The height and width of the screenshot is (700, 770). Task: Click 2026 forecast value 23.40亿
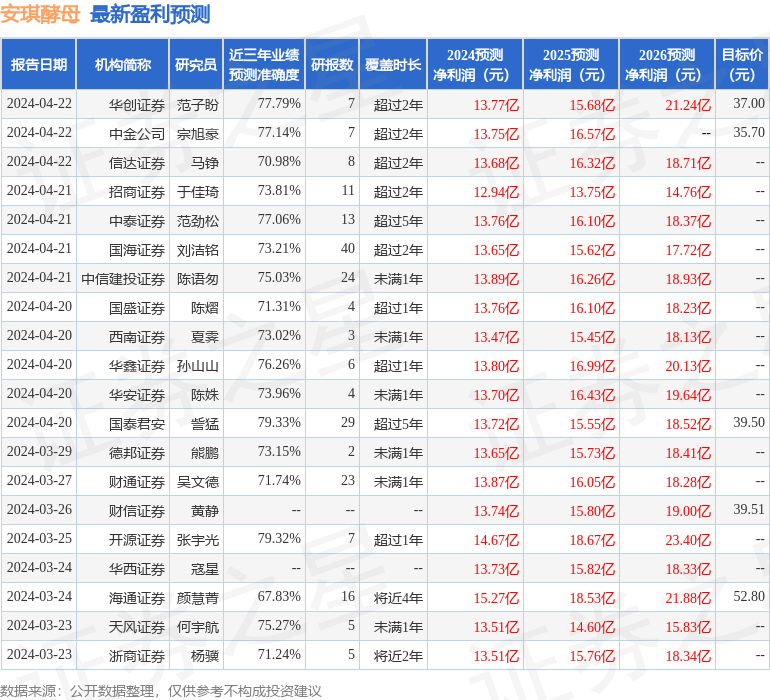coord(688,540)
